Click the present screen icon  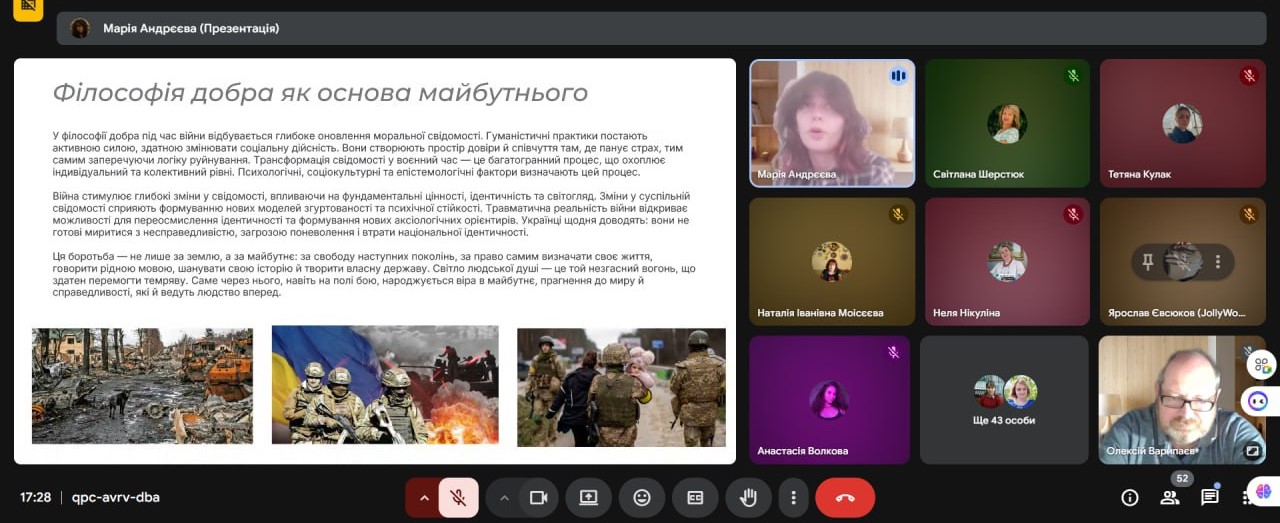click(x=588, y=497)
